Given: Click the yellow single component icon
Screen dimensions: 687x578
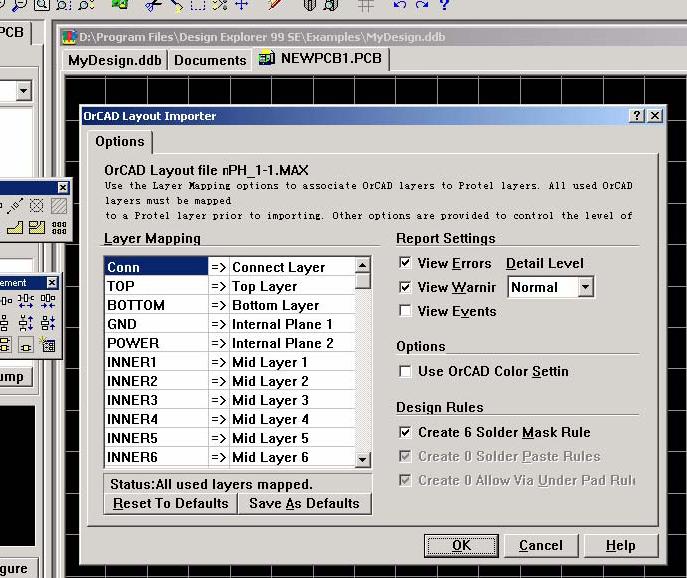Looking at the screenshot, I should click(26, 345).
